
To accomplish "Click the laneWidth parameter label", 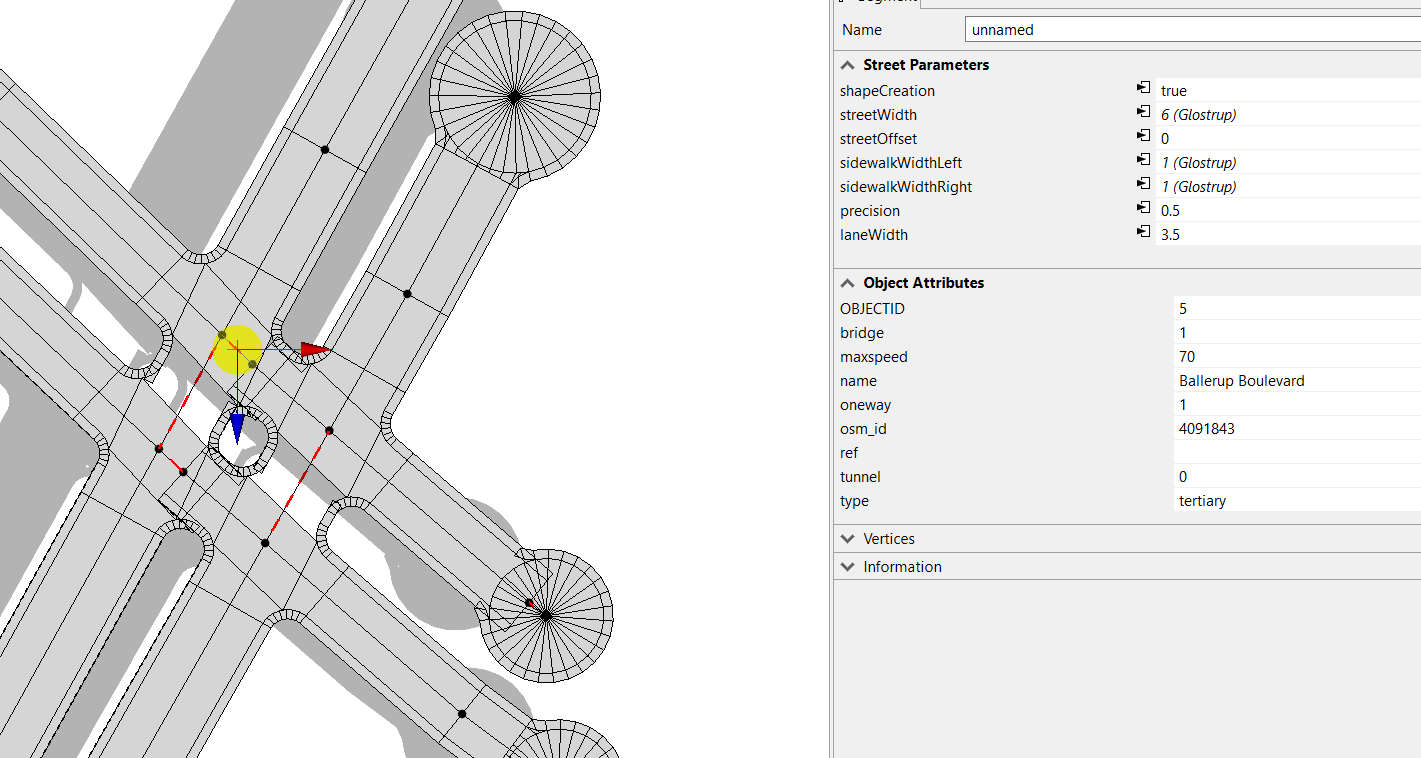I will coord(874,235).
